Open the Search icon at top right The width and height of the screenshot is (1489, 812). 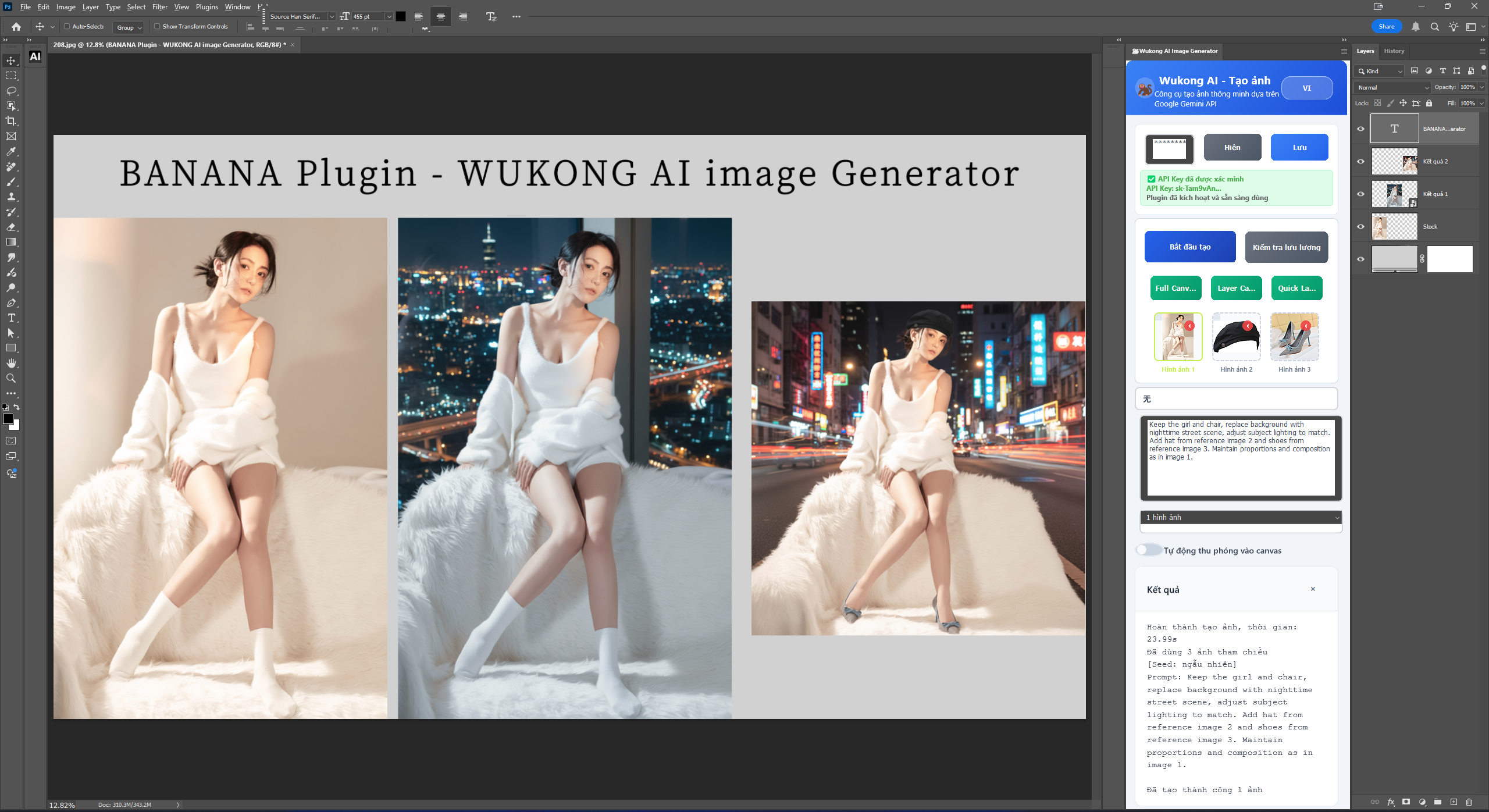click(x=1435, y=27)
